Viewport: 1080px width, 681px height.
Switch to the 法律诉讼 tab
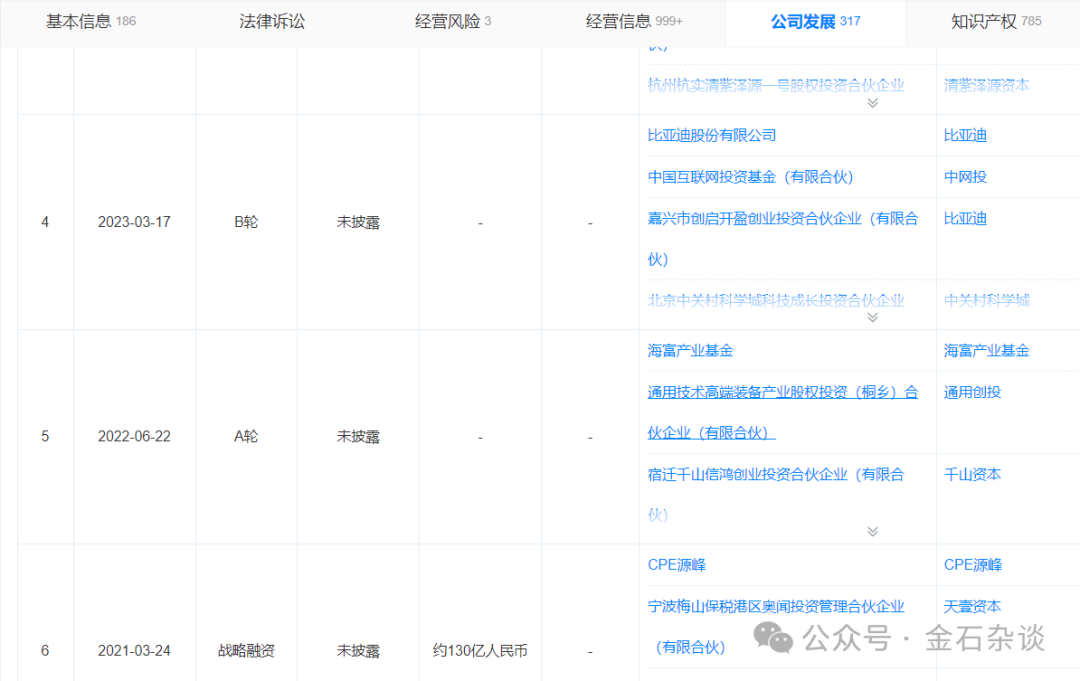click(x=272, y=21)
